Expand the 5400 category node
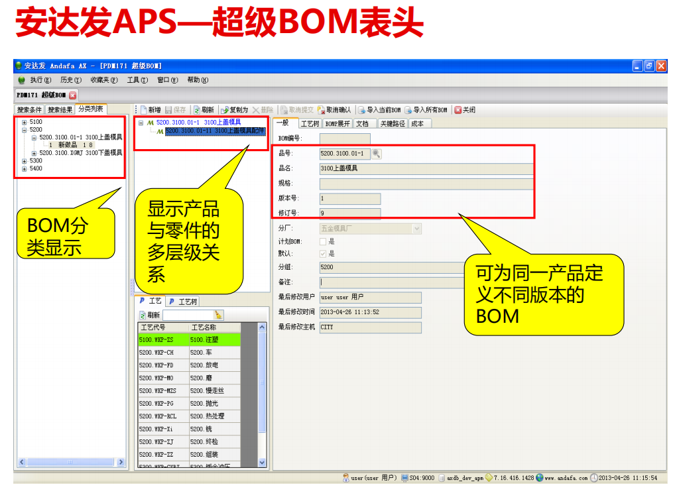The width and height of the screenshot is (673, 493). coord(24,169)
